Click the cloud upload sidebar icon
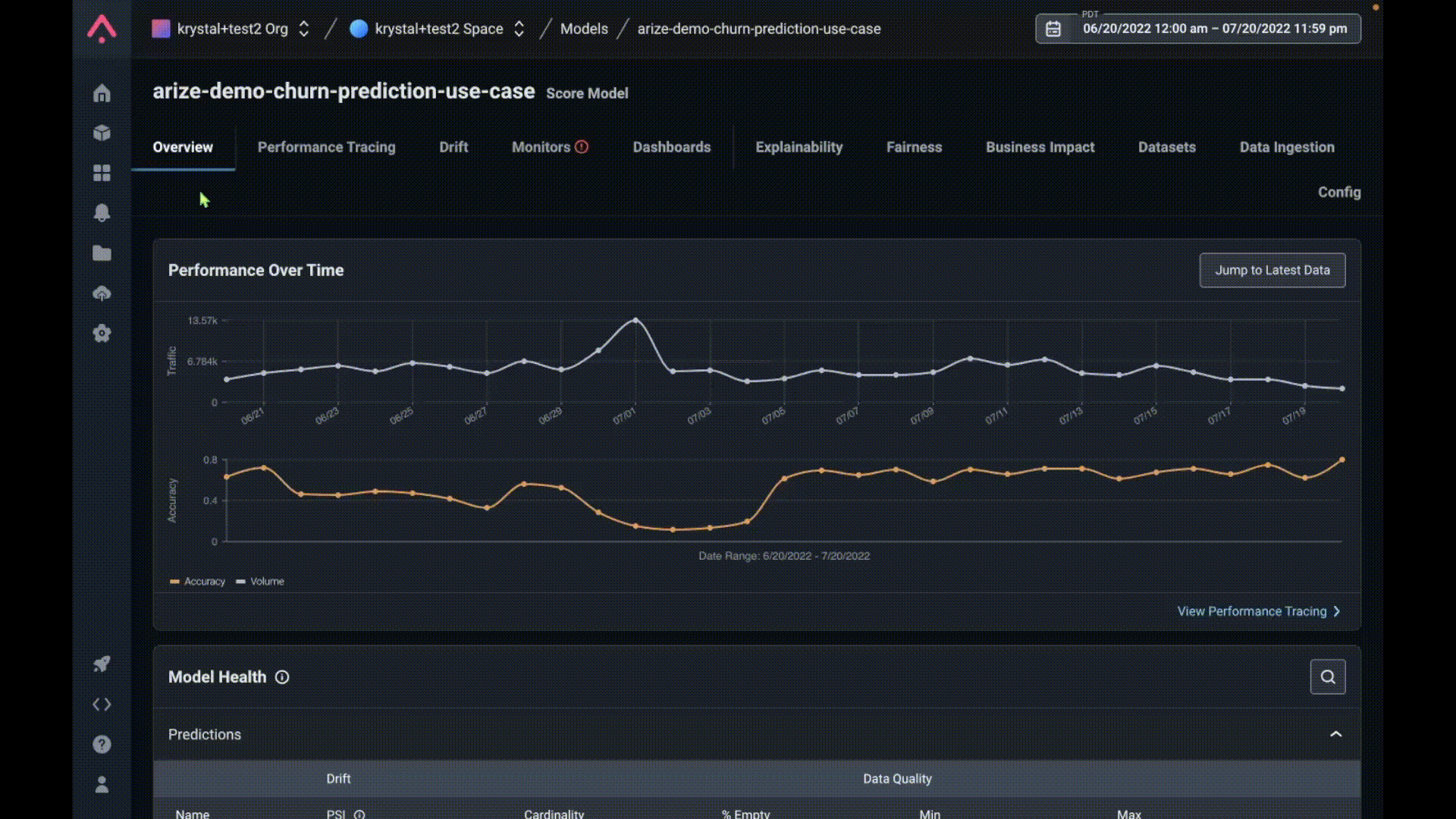Screen dimensions: 1456x819 click(102, 293)
